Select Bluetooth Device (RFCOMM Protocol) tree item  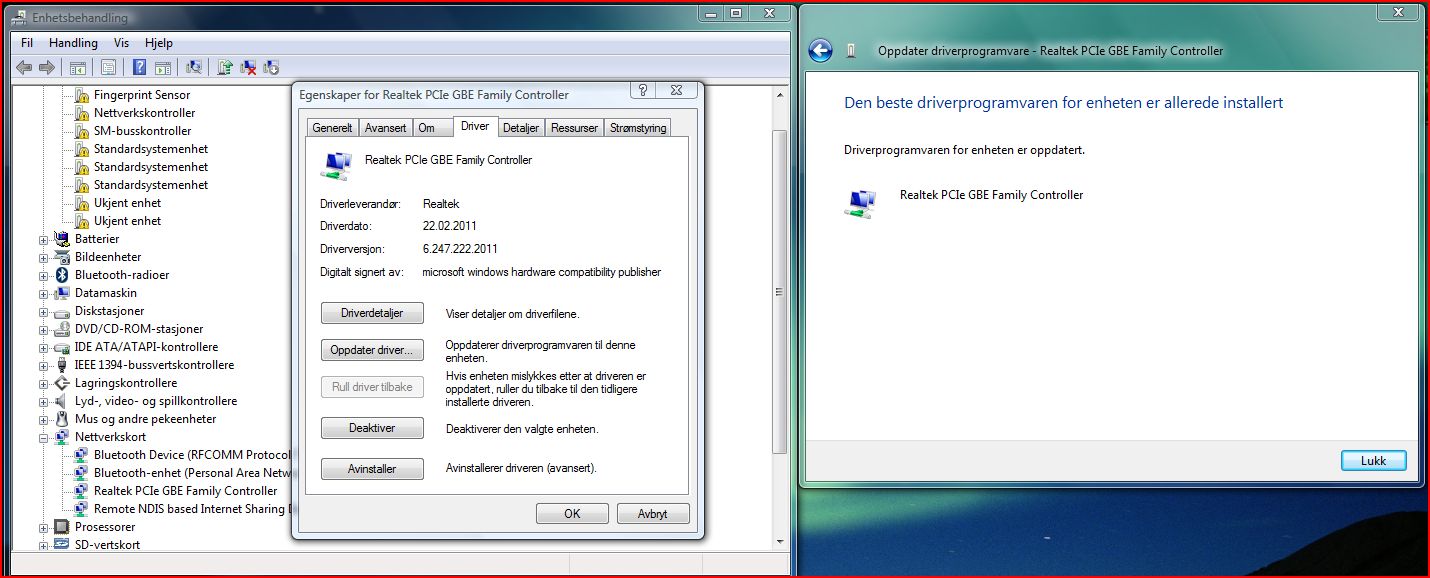191,455
